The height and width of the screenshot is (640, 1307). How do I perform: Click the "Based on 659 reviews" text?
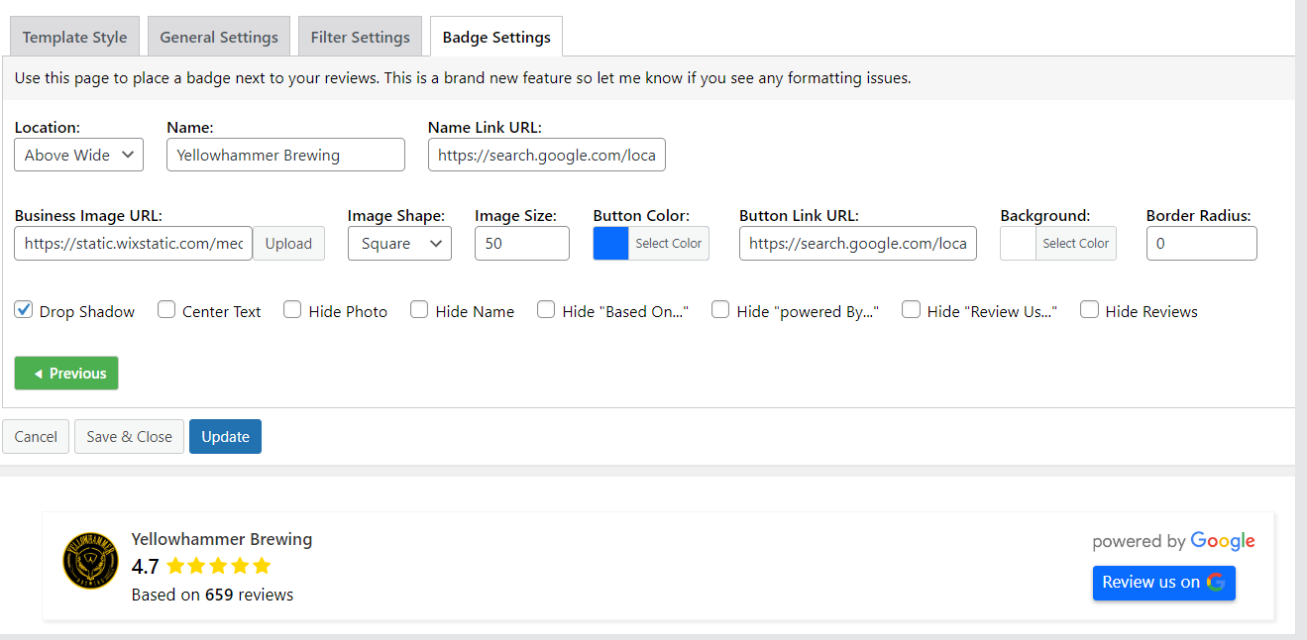click(x=212, y=595)
